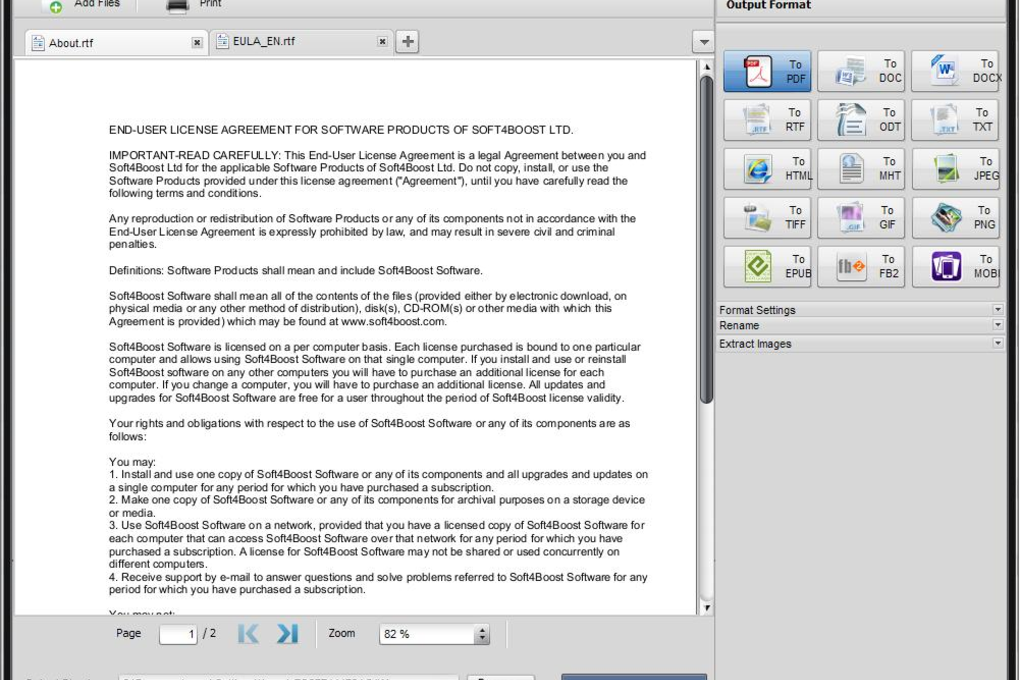Viewport: 1020px width, 680px height.
Task: Select the To HTML output format
Action: point(767,169)
